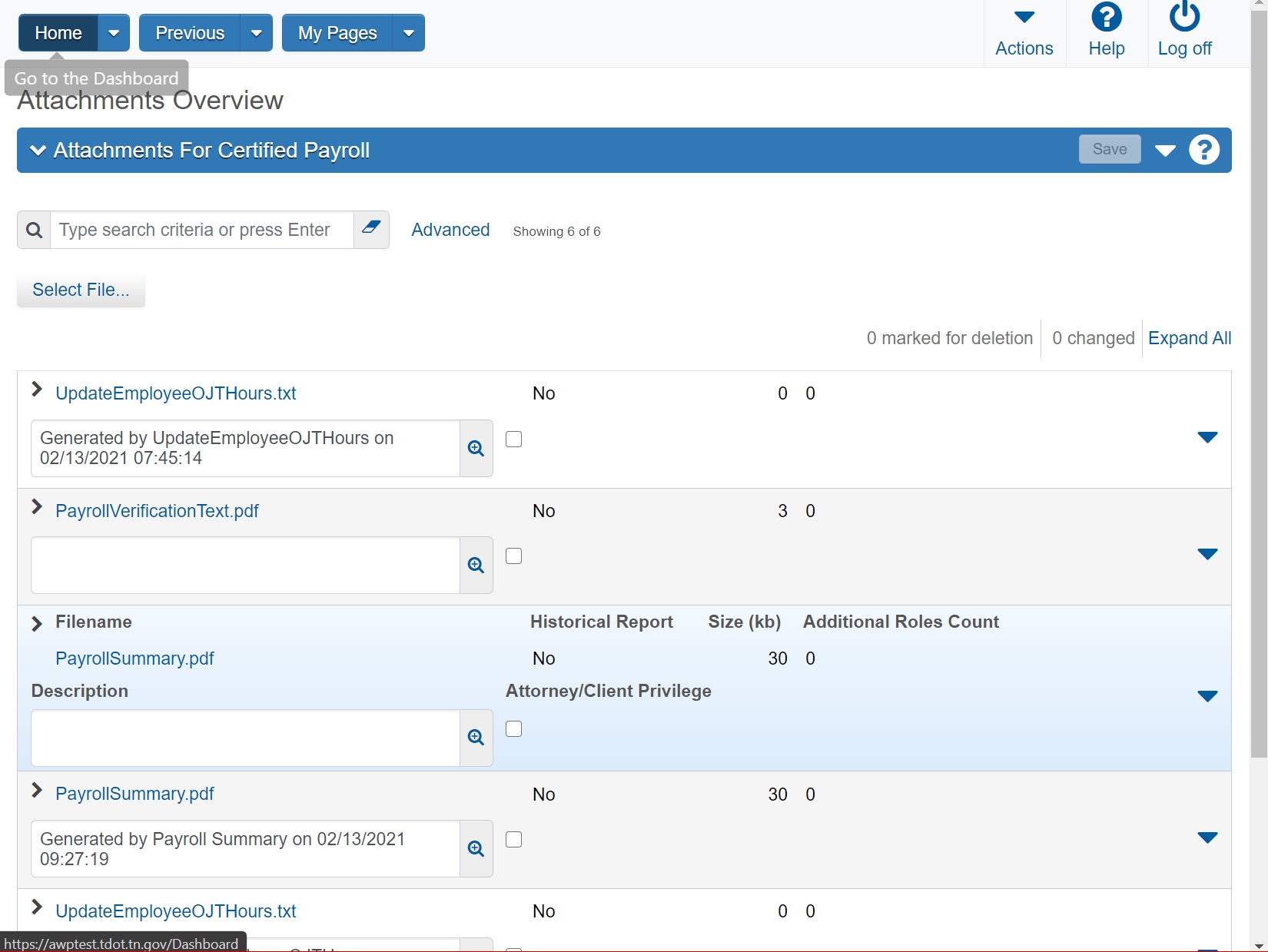Viewport: 1268px width, 952px height.
Task: Click the Save button
Action: click(x=1110, y=149)
